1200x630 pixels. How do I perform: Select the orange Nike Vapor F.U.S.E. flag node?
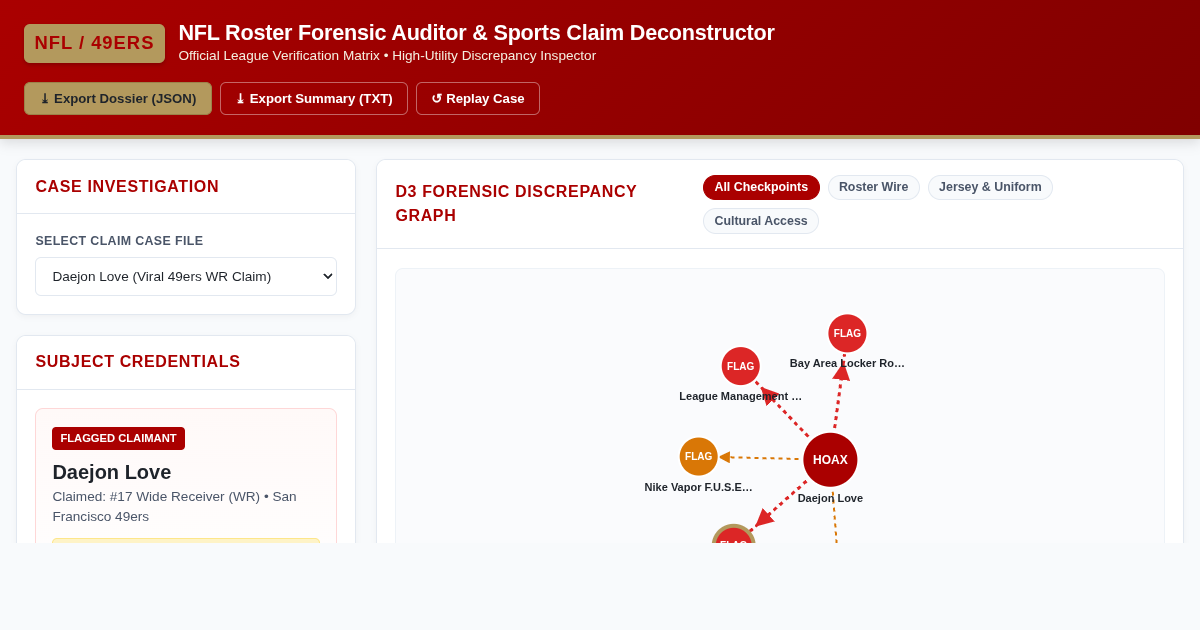click(x=699, y=456)
